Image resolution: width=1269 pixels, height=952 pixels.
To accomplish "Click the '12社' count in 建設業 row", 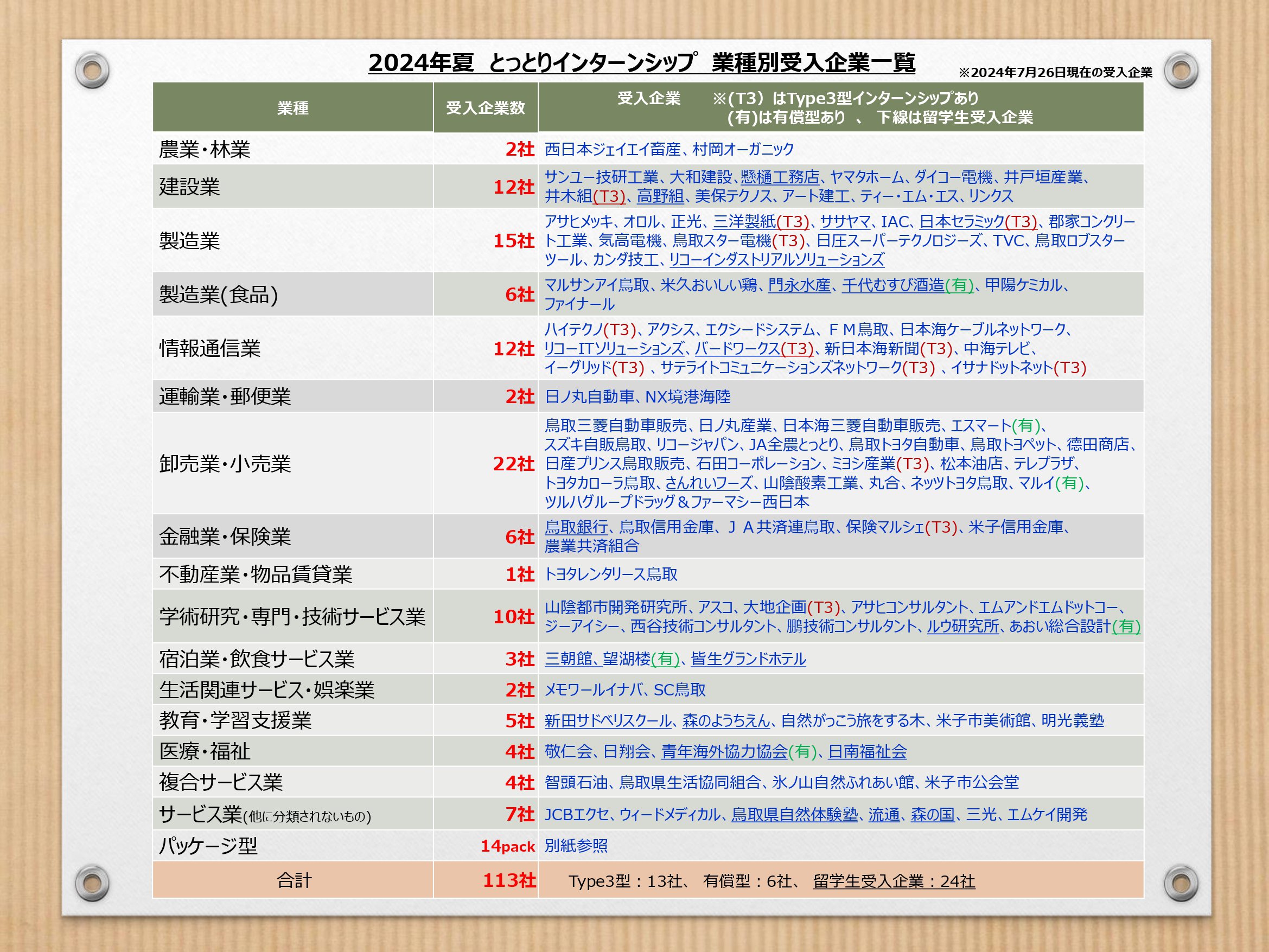I will (513, 187).
